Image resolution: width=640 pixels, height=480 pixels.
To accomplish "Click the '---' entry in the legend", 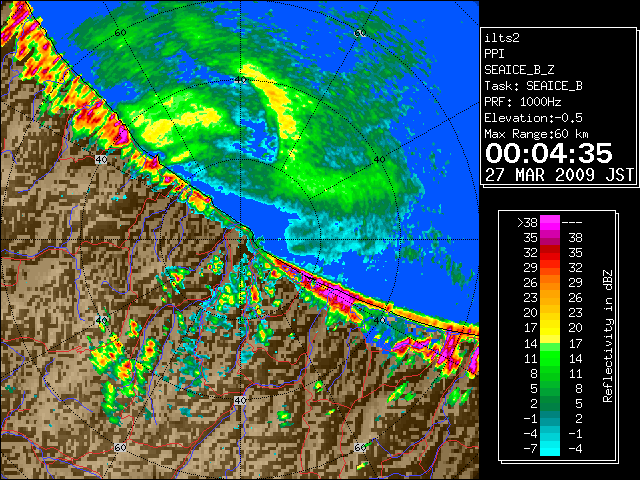I will pyautogui.click(x=572, y=223).
